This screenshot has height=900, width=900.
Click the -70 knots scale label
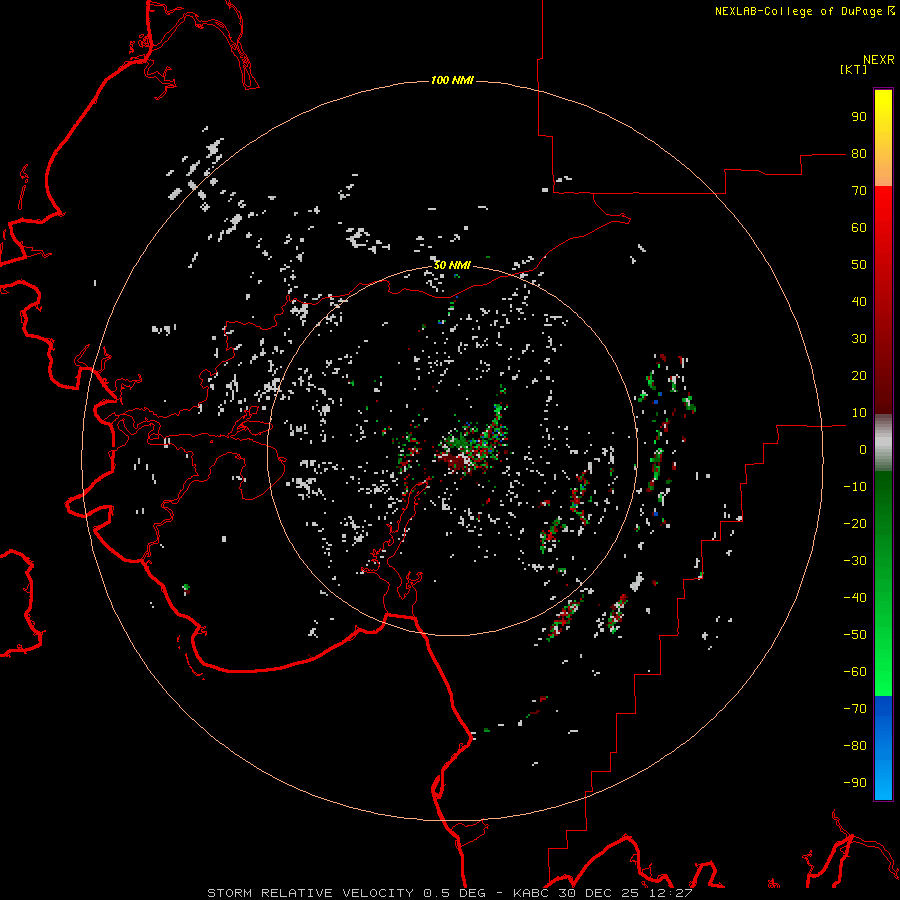tap(855, 709)
